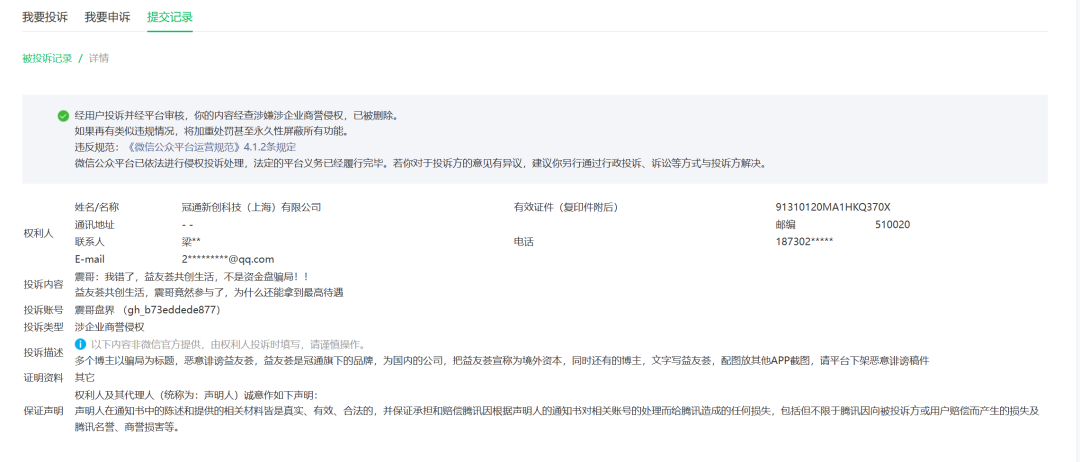
Task: Click the 证明资料 value 其它
Action: click(85, 378)
